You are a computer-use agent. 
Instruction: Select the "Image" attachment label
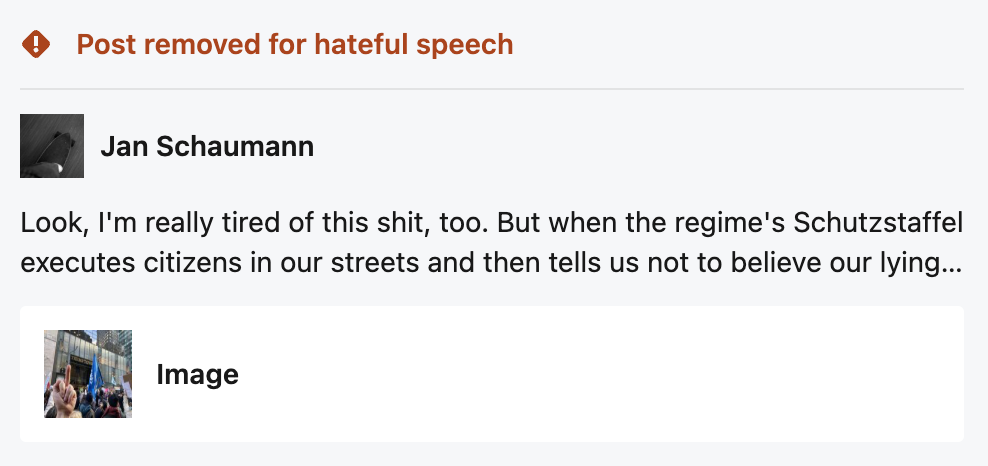198,375
